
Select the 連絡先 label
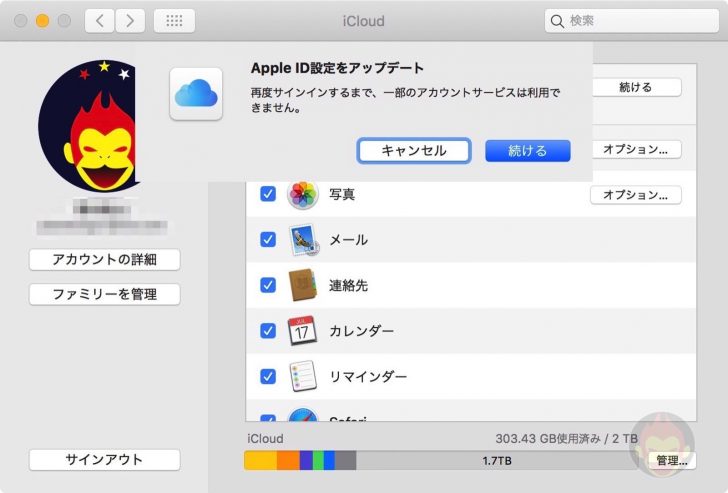(x=349, y=285)
